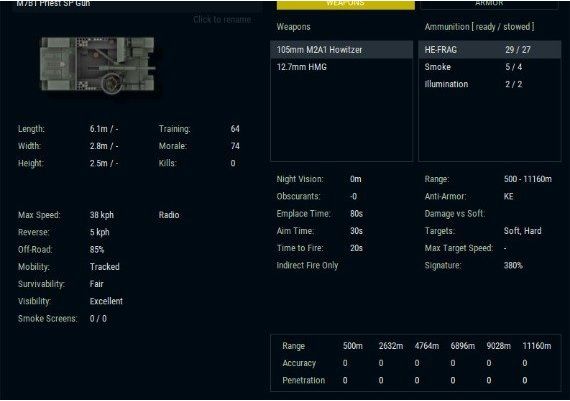
Task: Click the Indirect Fire Only label
Action: tap(308, 265)
